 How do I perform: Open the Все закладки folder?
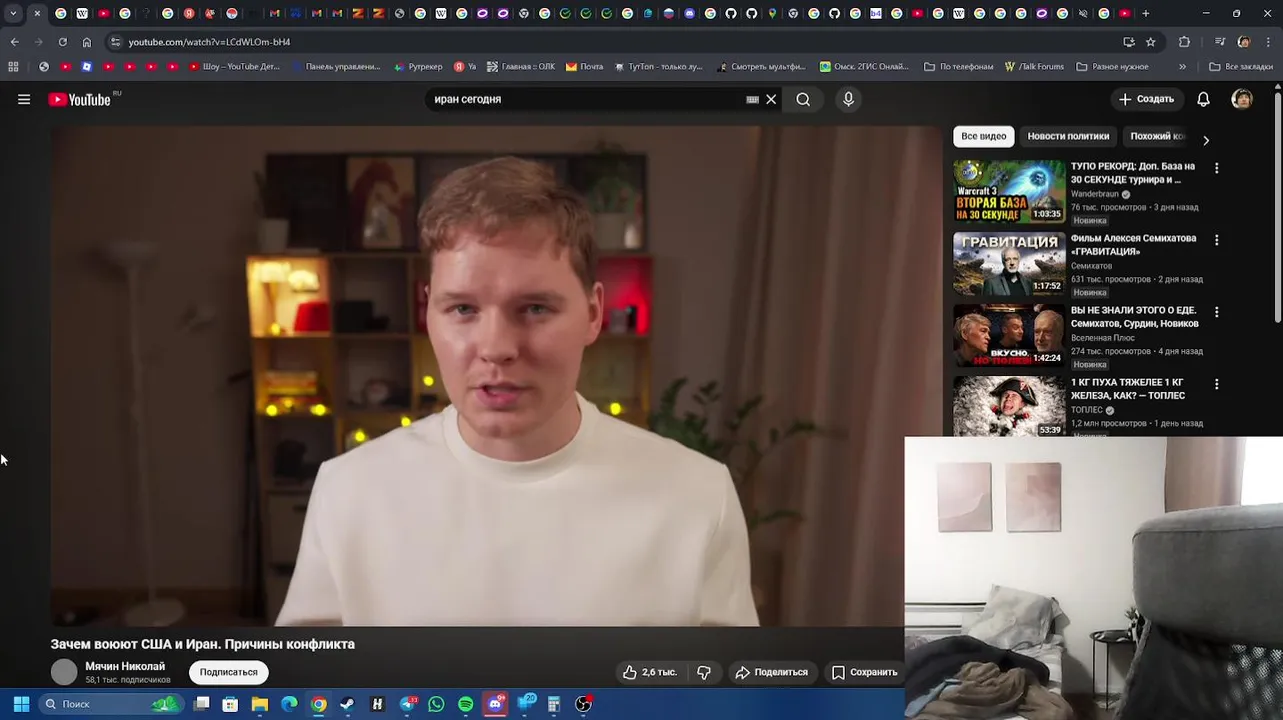(x=1240, y=67)
